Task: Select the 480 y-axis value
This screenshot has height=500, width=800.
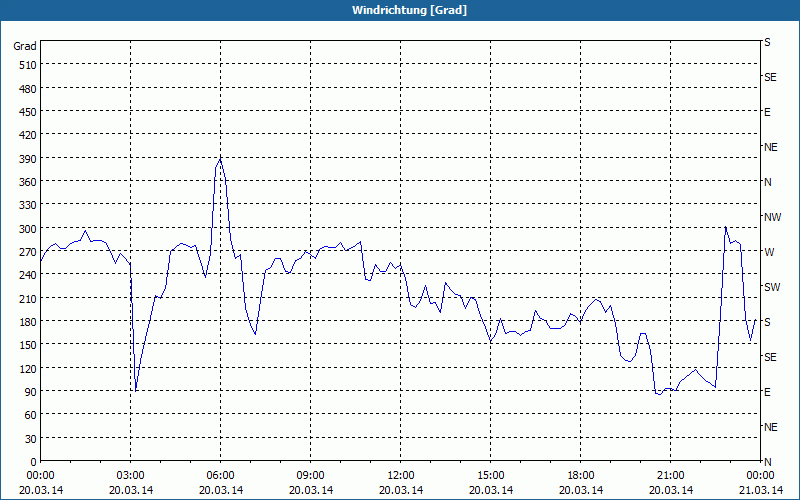Action: (28, 89)
